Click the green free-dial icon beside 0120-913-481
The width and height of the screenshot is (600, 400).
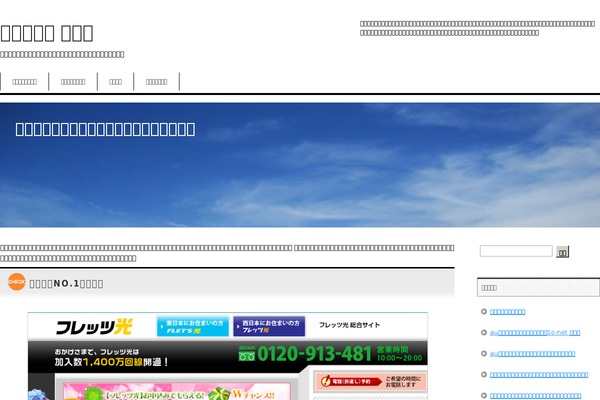pos(247,354)
